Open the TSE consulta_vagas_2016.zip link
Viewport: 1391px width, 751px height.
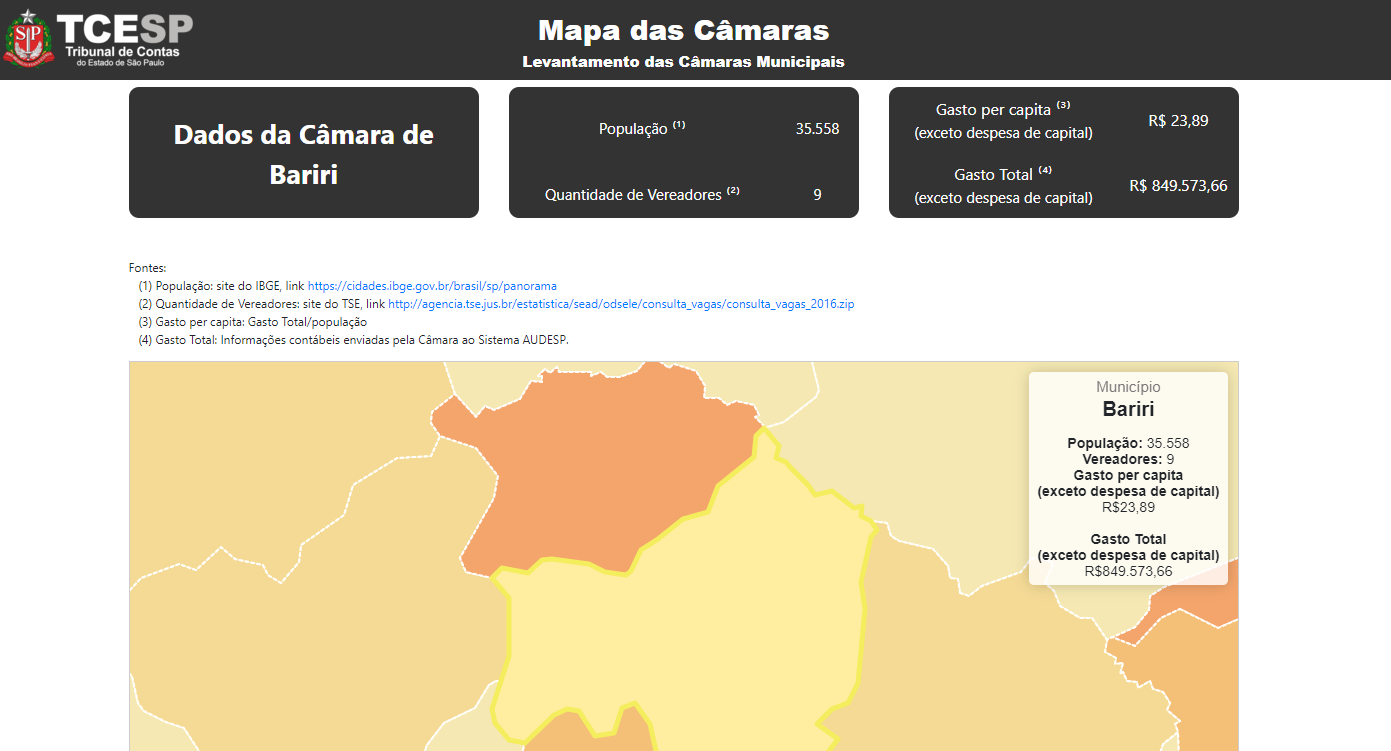click(x=620, y=304)
